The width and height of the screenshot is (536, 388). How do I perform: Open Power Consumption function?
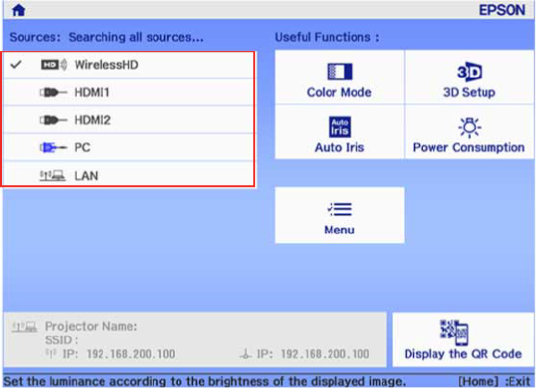click(469, 132)
